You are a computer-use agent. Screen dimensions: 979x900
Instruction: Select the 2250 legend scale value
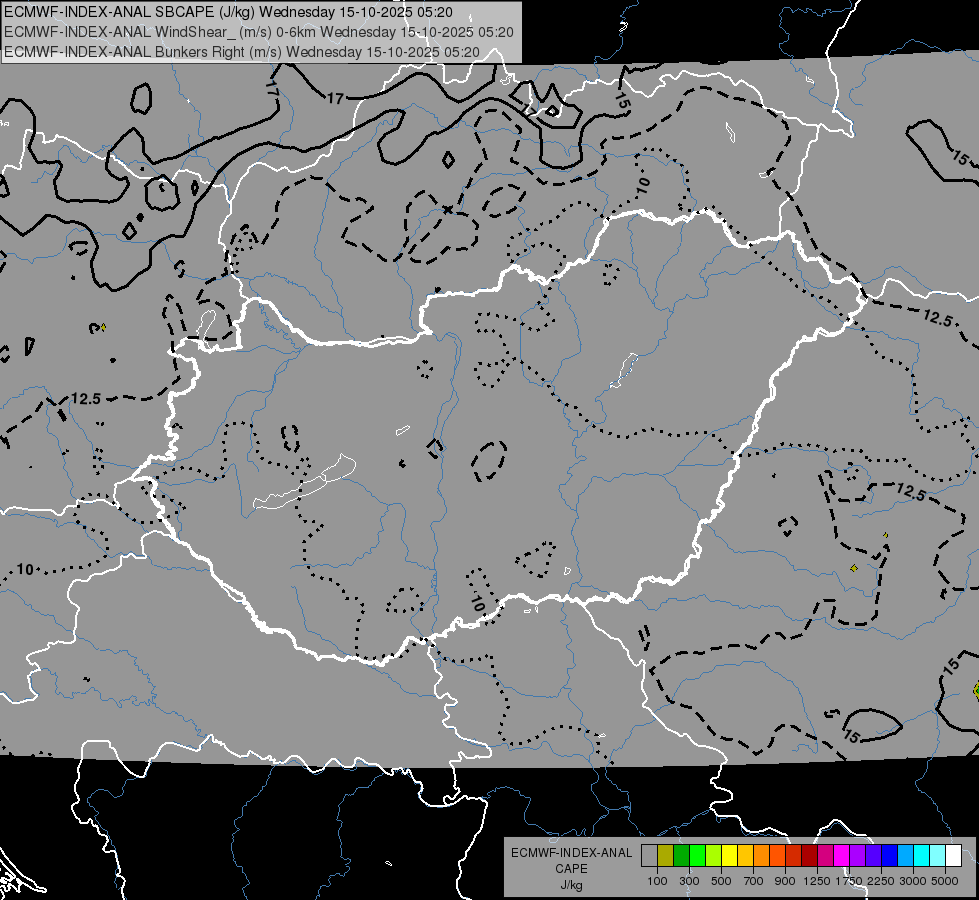click(880, 881)
